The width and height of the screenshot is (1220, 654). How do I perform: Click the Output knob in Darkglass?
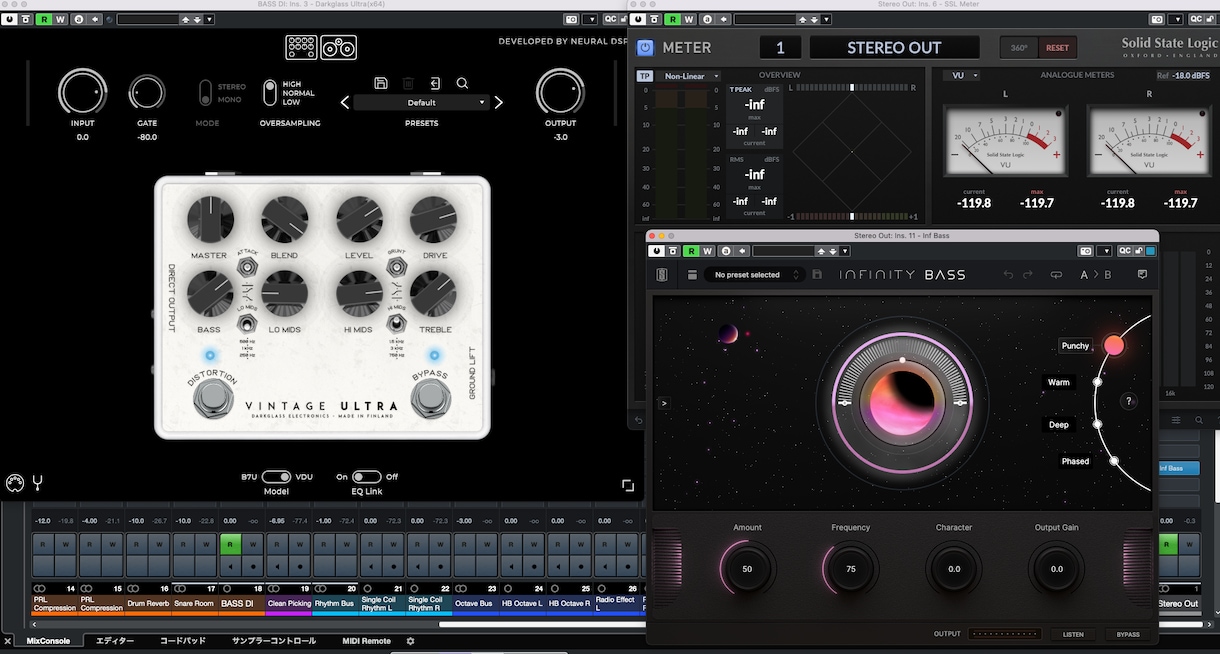pyautogui.click(x=560, y=93)
